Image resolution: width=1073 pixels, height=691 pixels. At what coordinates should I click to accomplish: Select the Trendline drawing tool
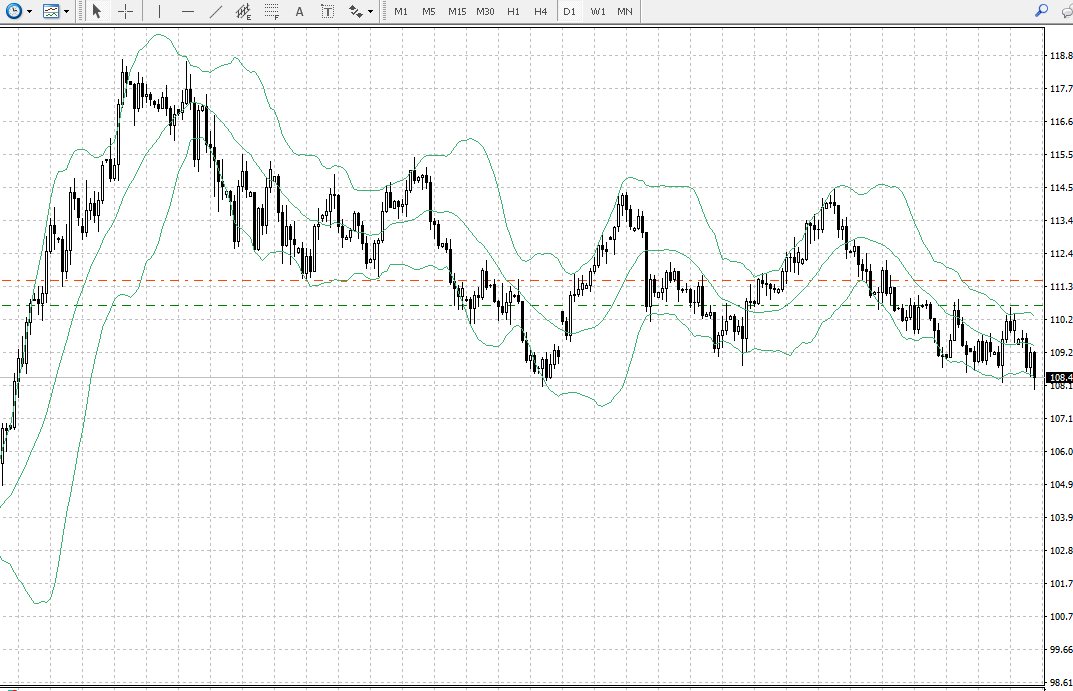tap(216, 11)
